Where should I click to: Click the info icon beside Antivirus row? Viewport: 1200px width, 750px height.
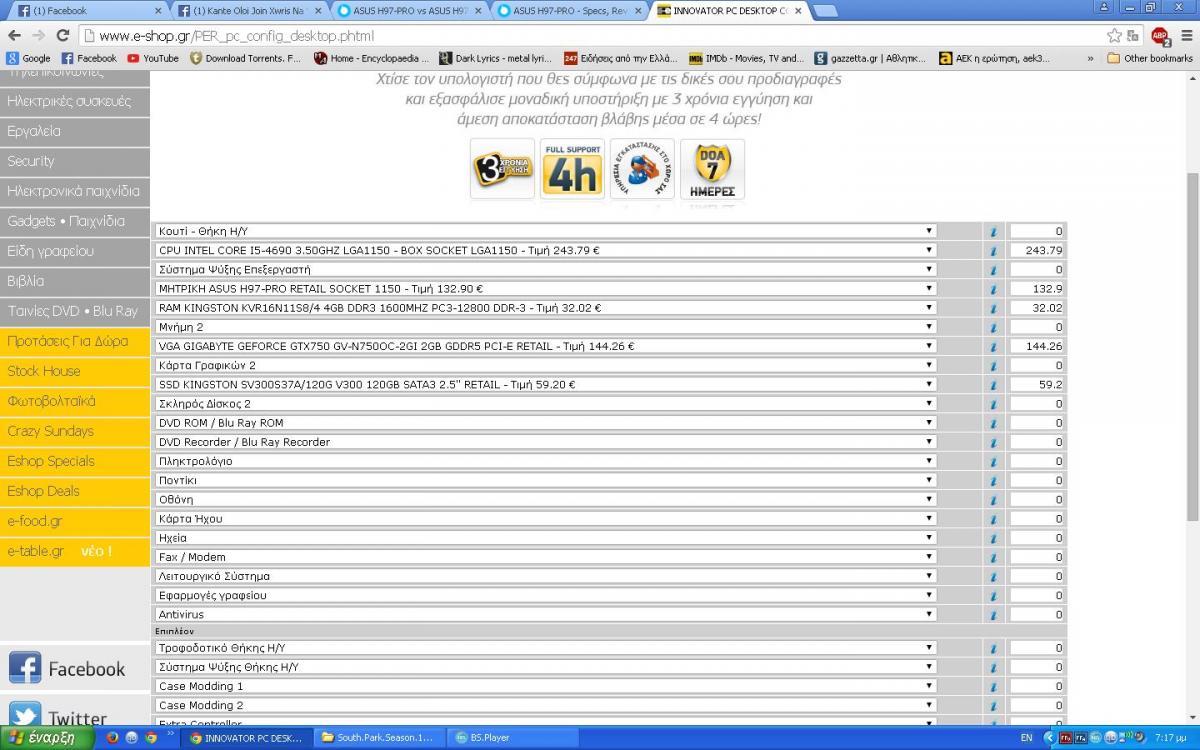point(993,614)
